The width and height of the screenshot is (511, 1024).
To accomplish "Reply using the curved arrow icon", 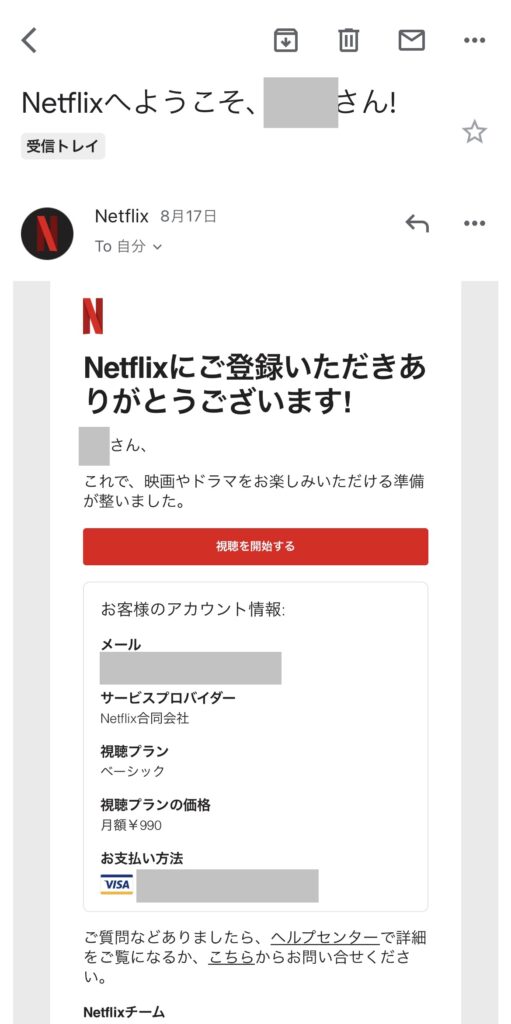I will click(417, 224).
